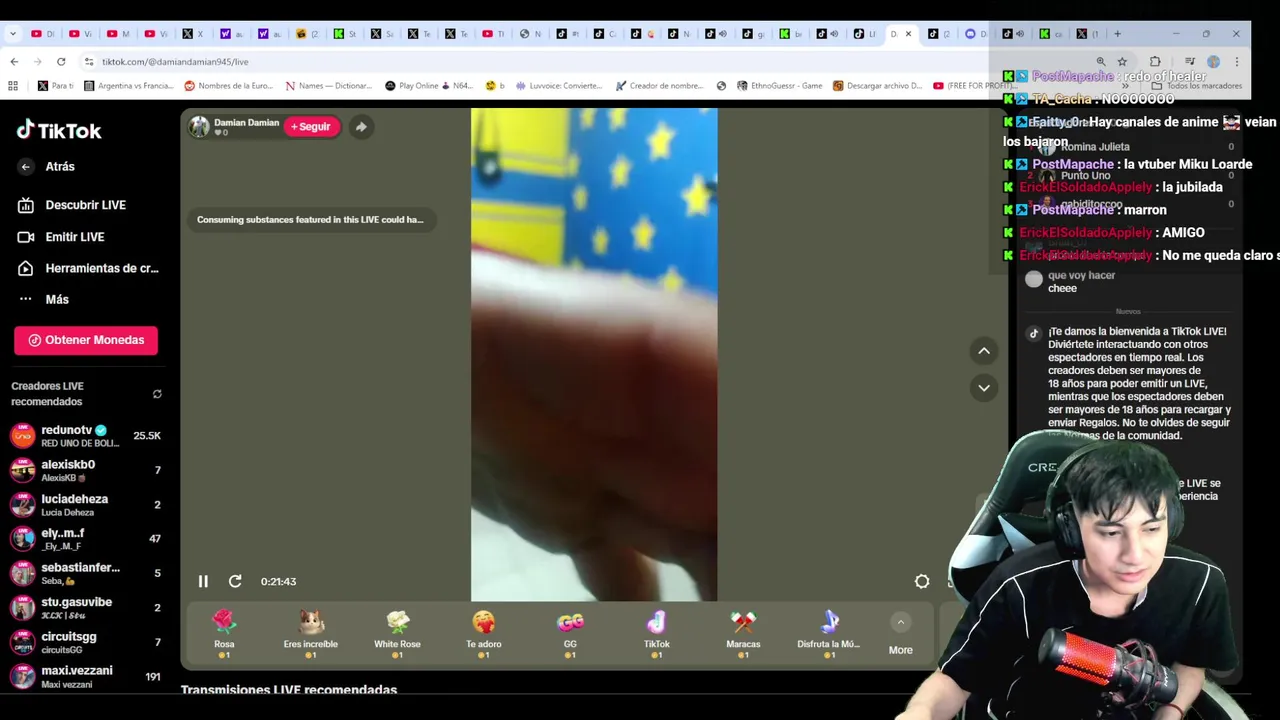This screenshot has width=1280, height=720.
Task: Send Maracas gift
Action: coord(743,633)
